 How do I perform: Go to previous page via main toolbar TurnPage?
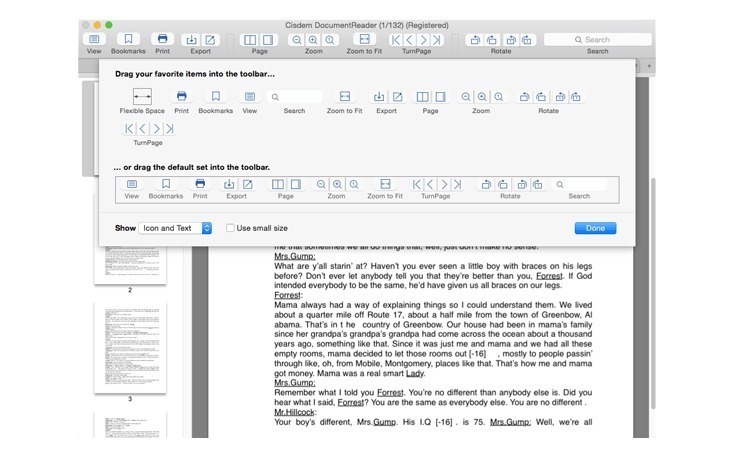tap(409, 40)
